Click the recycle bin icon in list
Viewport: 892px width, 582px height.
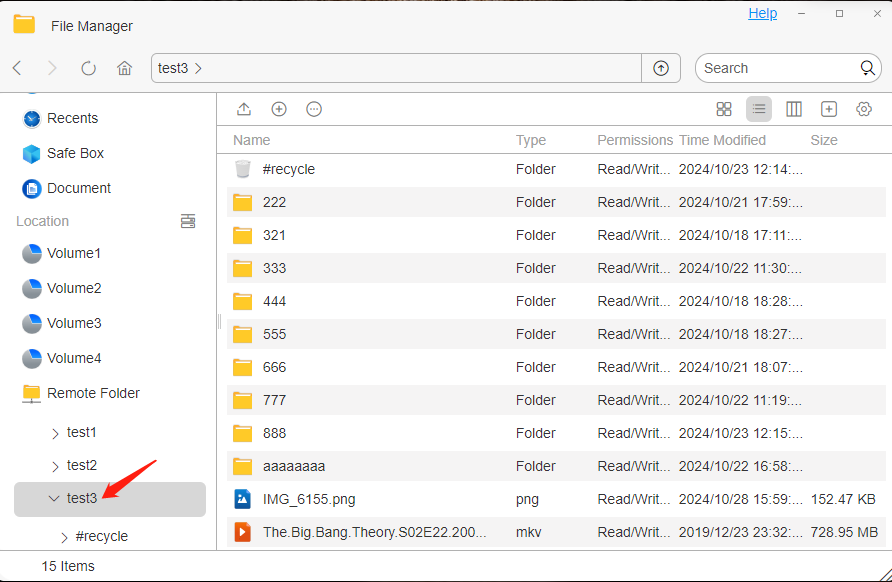[243, 169]
